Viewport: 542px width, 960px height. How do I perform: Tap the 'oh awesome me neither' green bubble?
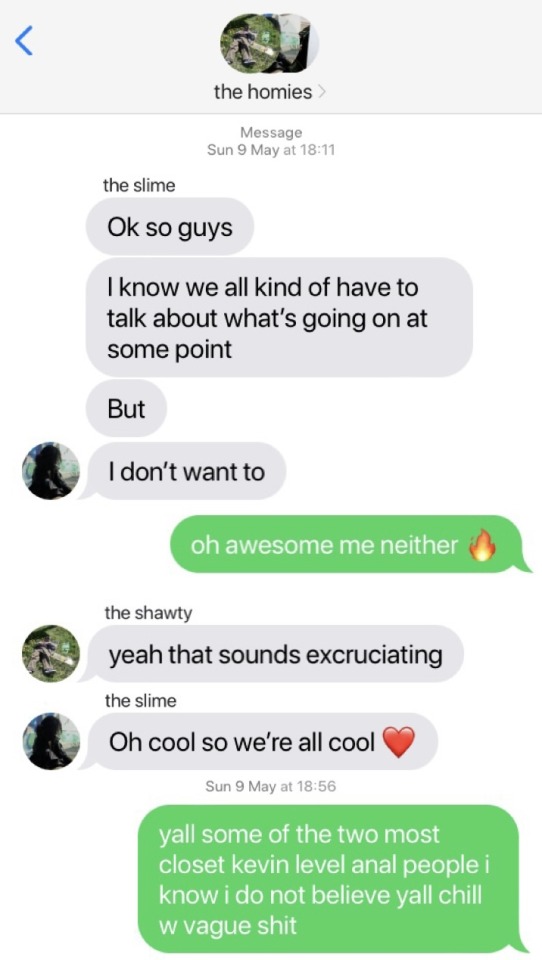(x=350, y=544)
